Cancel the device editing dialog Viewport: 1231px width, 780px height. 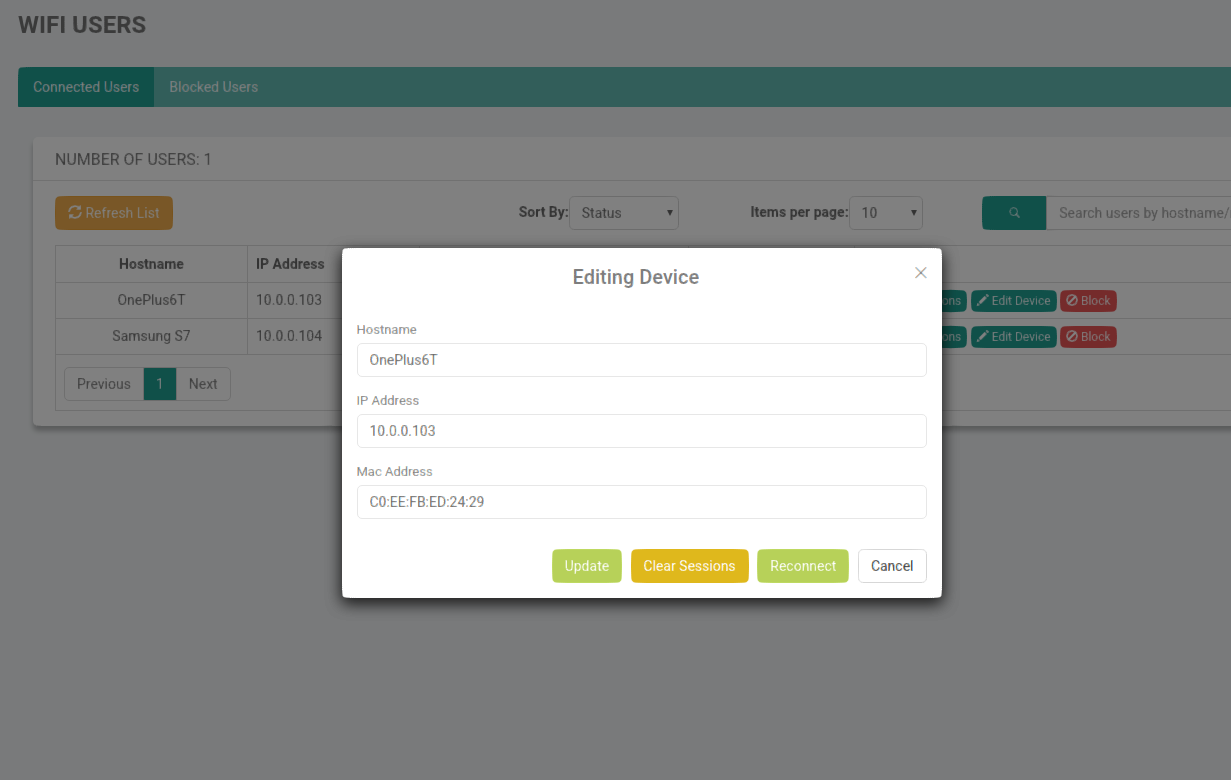pyautogui.click(x=891, y=566)
